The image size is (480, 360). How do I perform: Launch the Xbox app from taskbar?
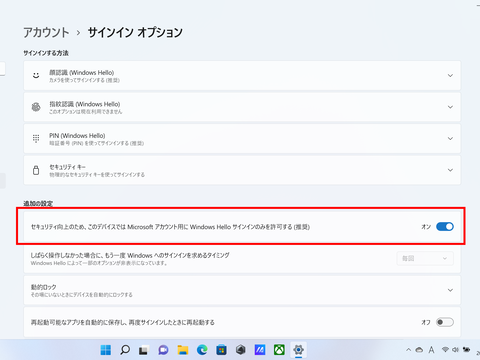279,350
